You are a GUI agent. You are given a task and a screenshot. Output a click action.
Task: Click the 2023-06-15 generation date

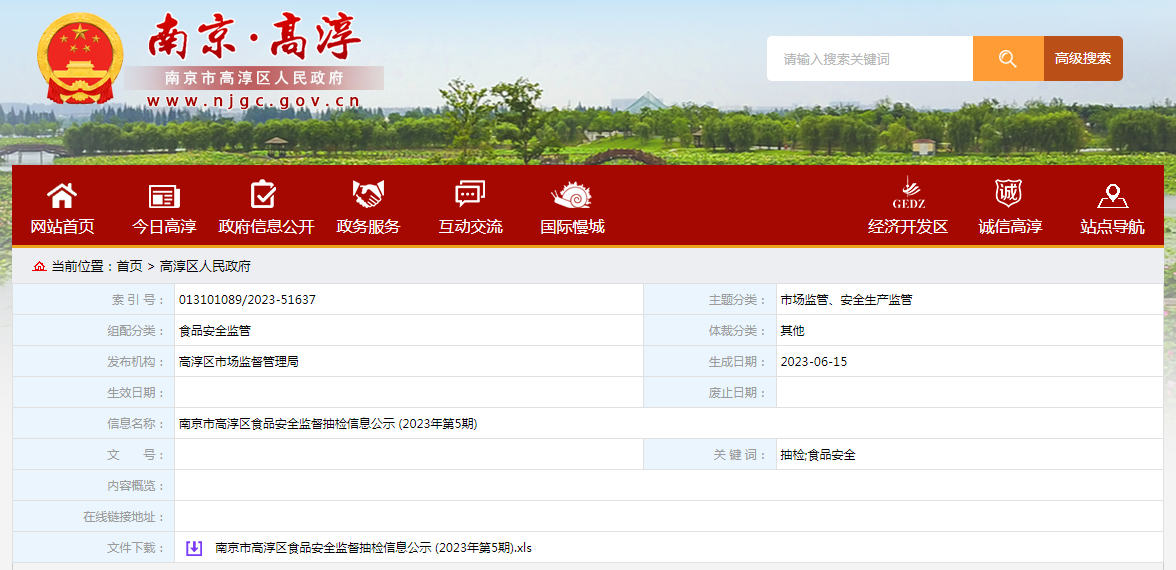pos(814,362)
